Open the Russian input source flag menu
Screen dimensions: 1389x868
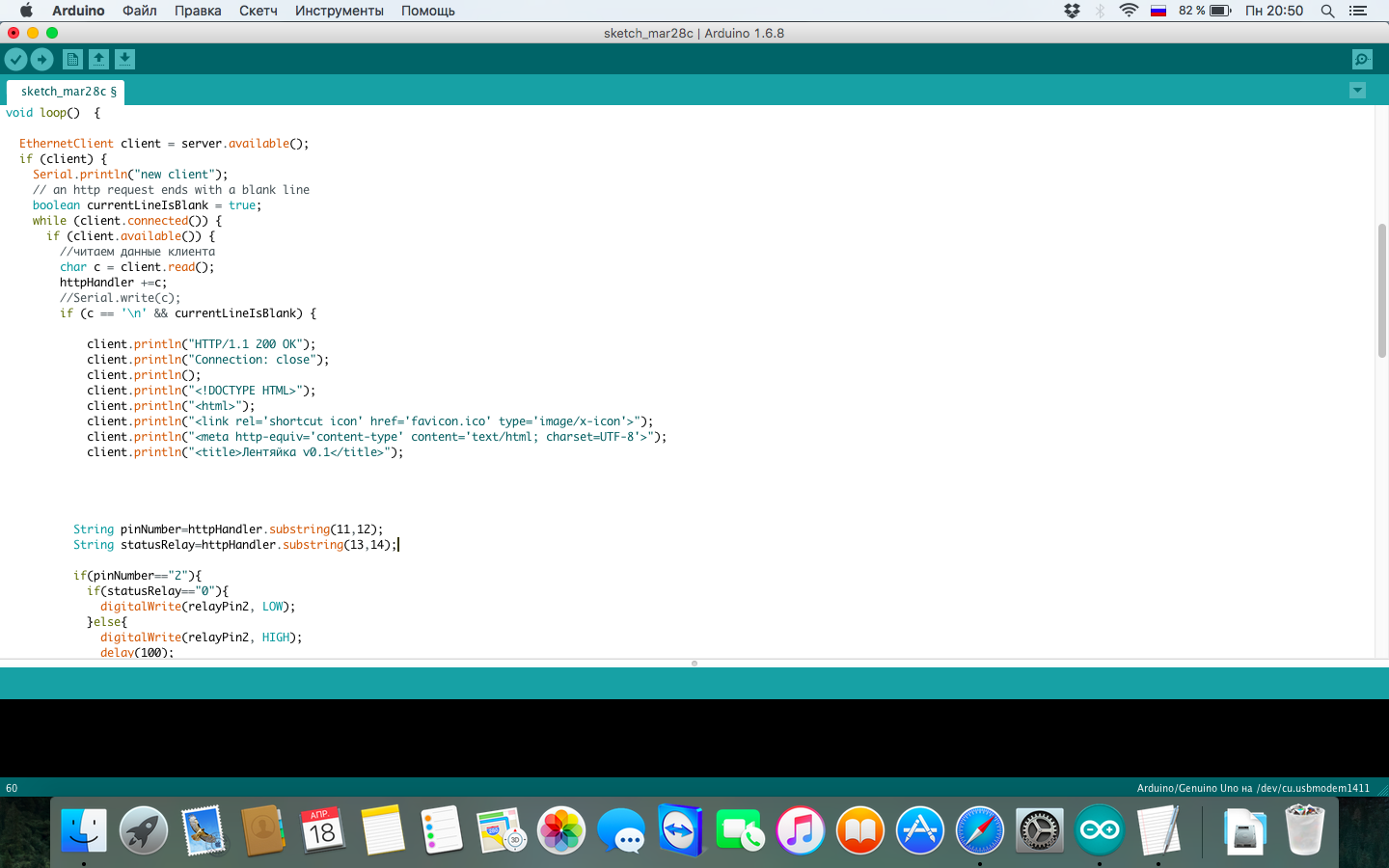point(1158,11)
